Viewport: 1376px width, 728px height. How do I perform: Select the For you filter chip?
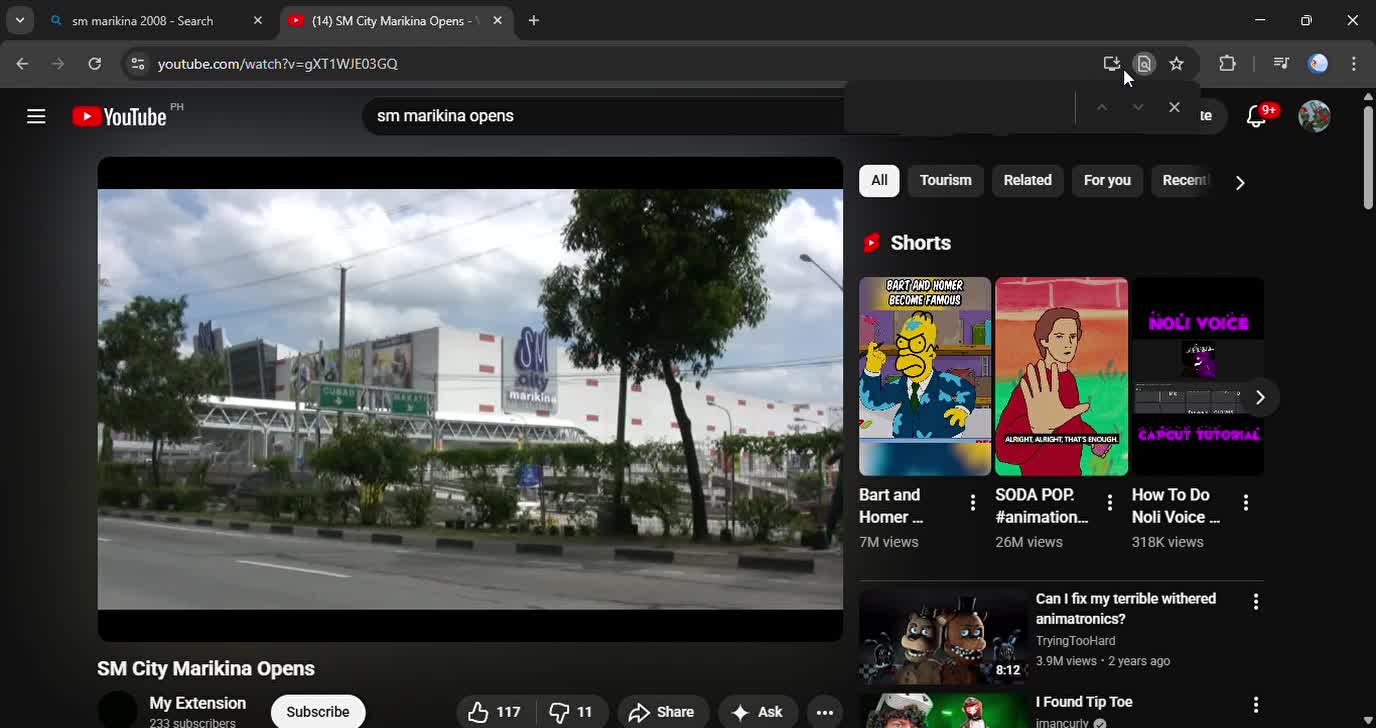point(1107,181)
